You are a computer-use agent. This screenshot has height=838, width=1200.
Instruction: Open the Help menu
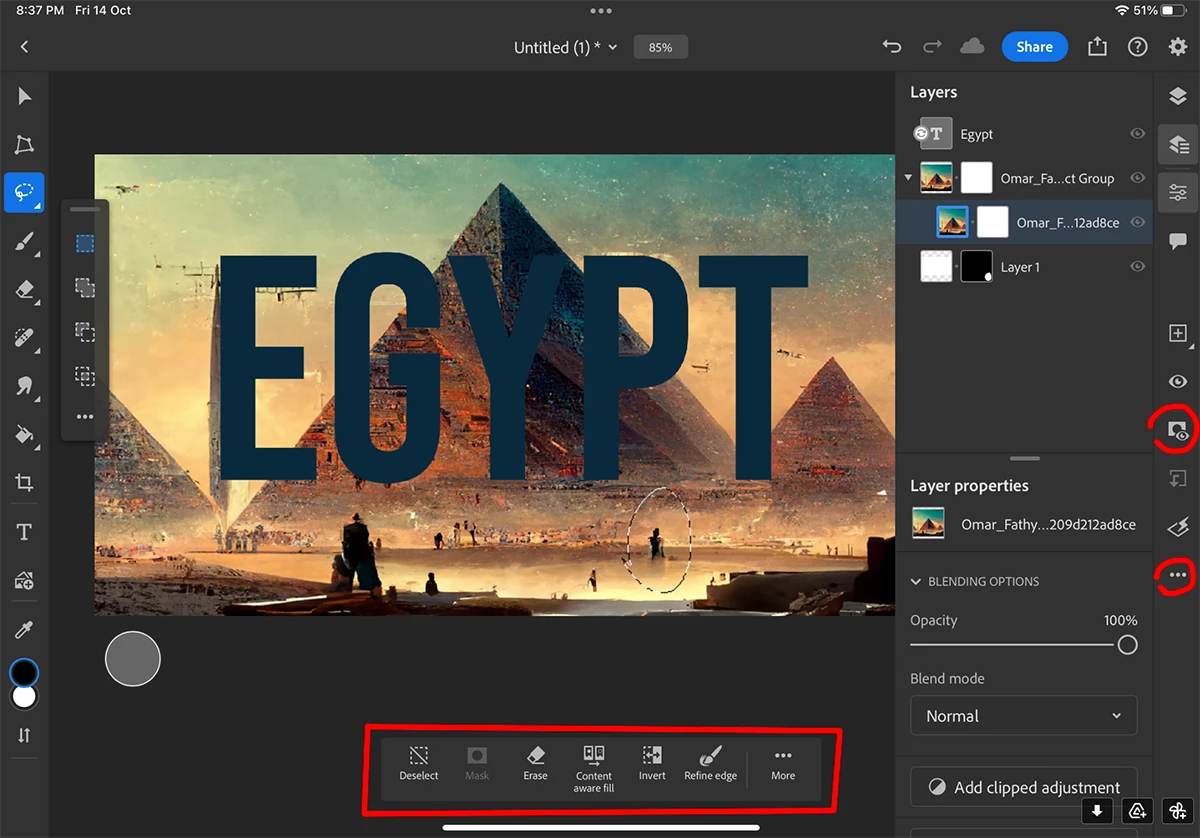[1137, 47]
